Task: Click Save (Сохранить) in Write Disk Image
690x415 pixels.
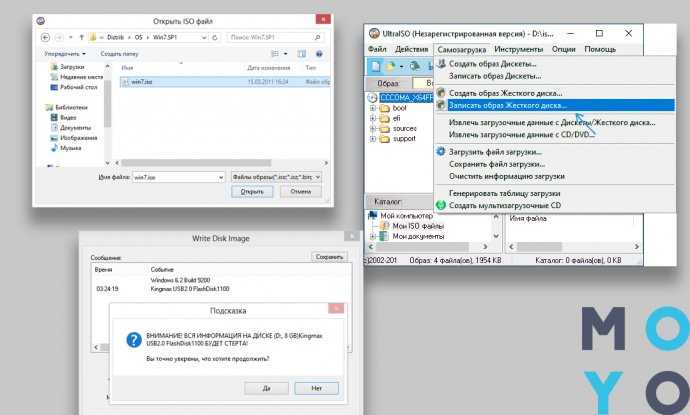Action: [x=329, y=257]
